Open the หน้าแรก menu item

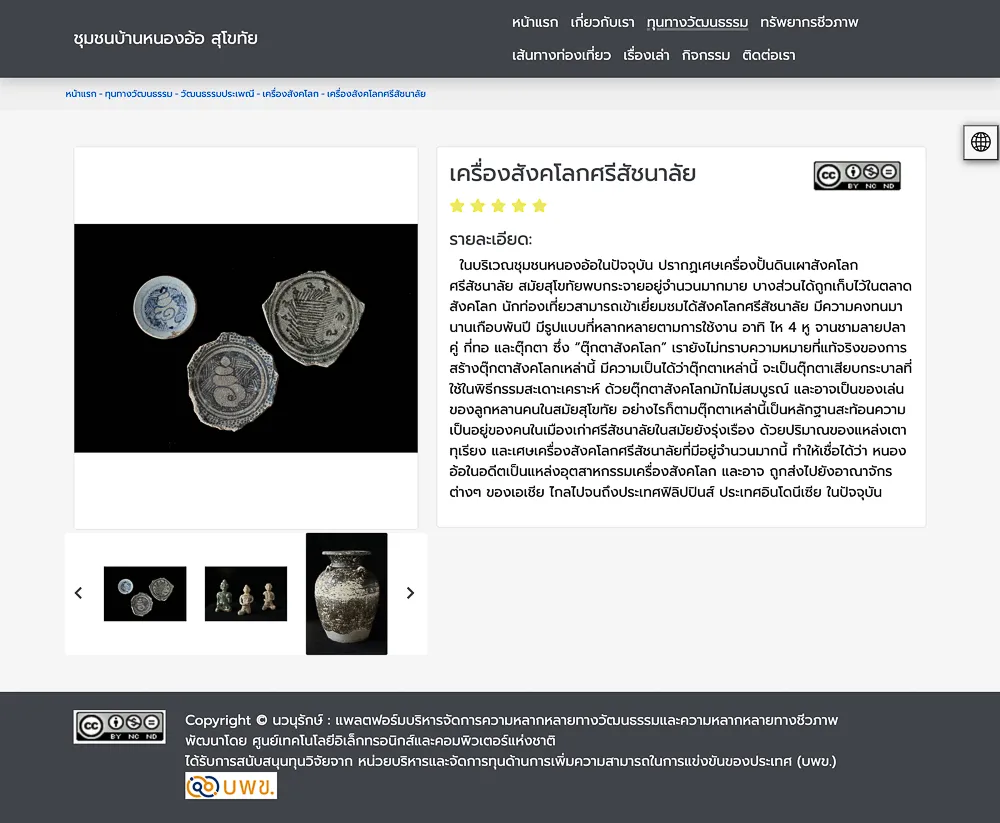click(x=534, y=22)
